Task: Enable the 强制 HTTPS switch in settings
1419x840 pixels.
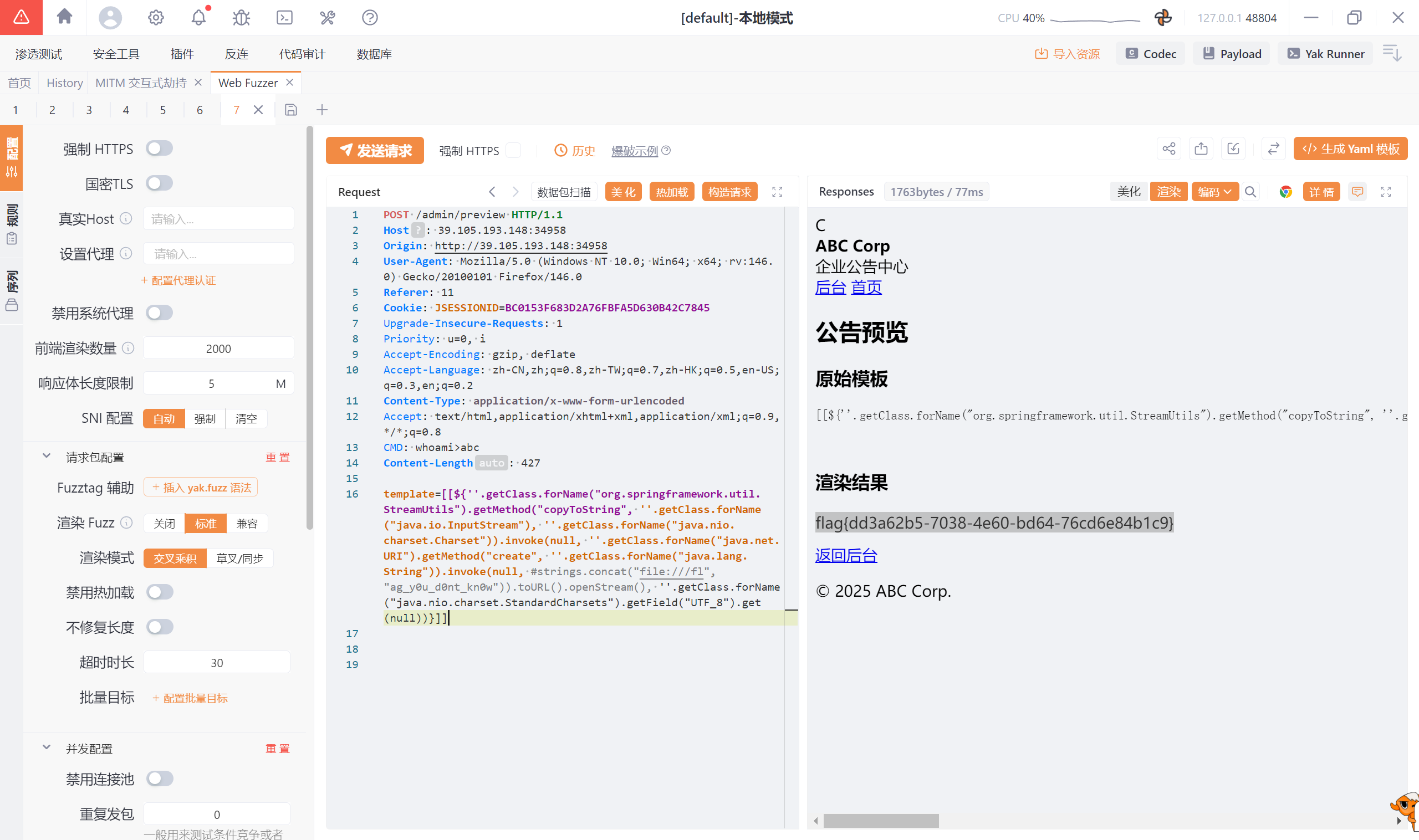Action: (159, 148)
